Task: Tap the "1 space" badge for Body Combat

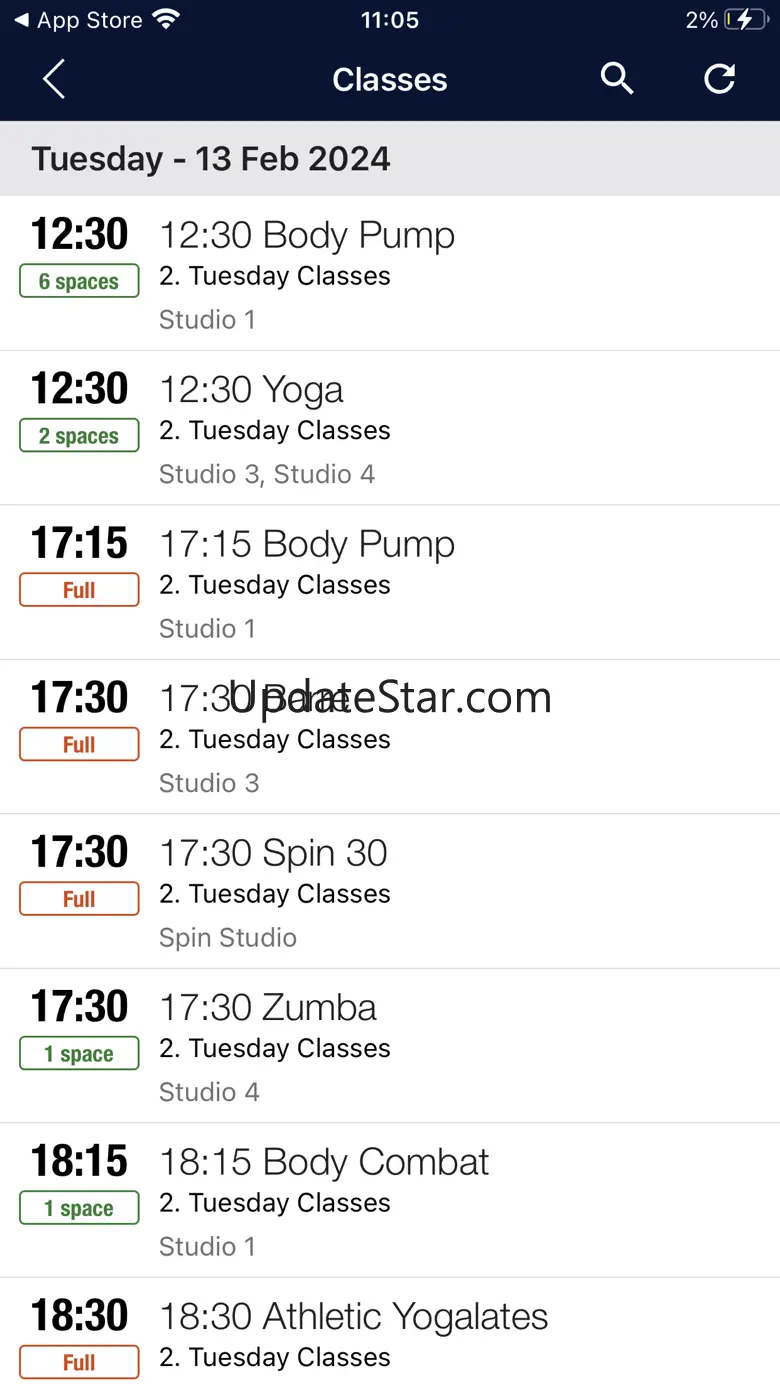Action: (79, 1209)
